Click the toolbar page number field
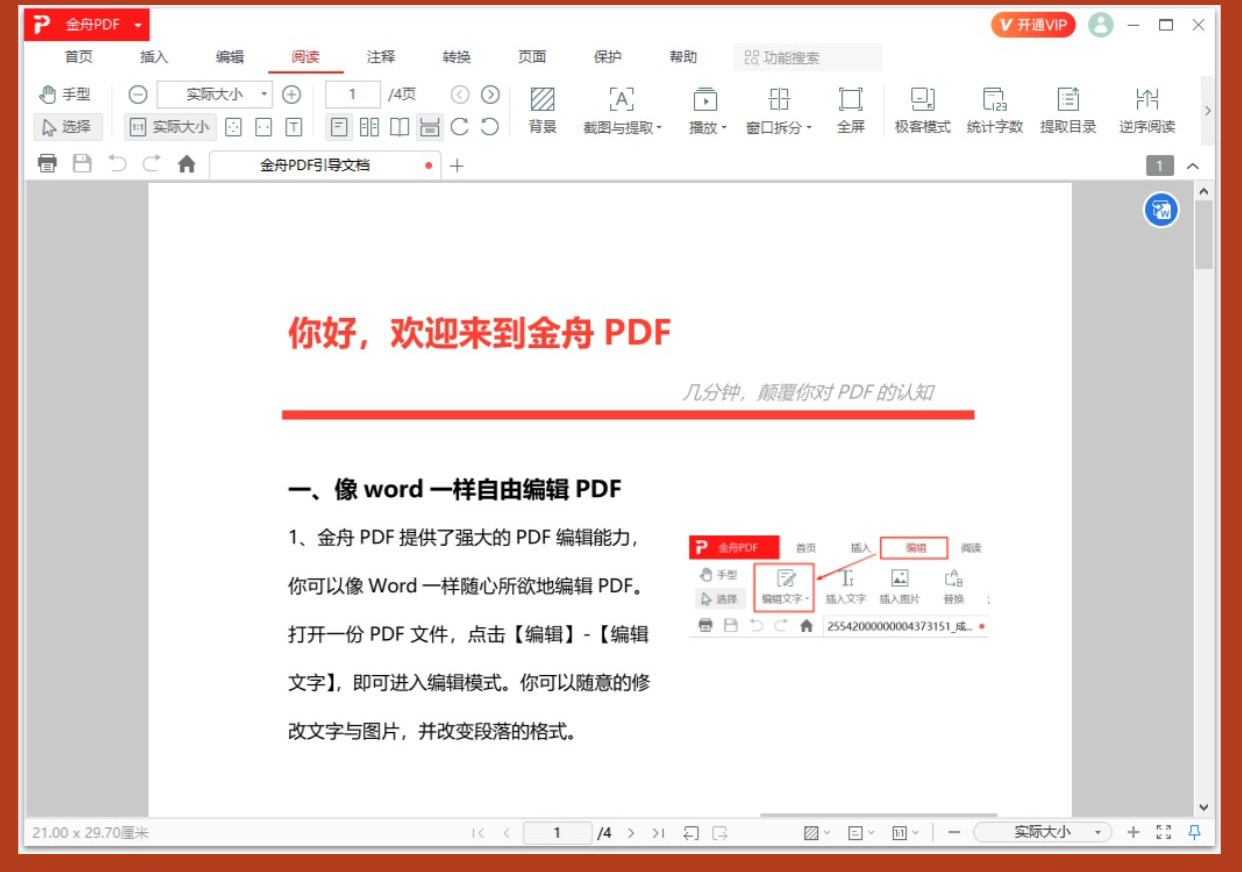This screenshot has width=1242, height=872. (x=353, y=95)
